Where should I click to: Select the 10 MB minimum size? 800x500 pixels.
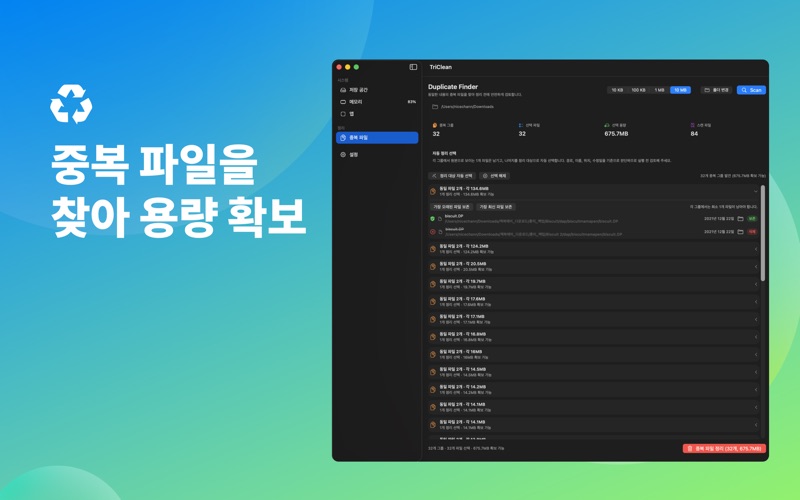click(x=681, y=90)
